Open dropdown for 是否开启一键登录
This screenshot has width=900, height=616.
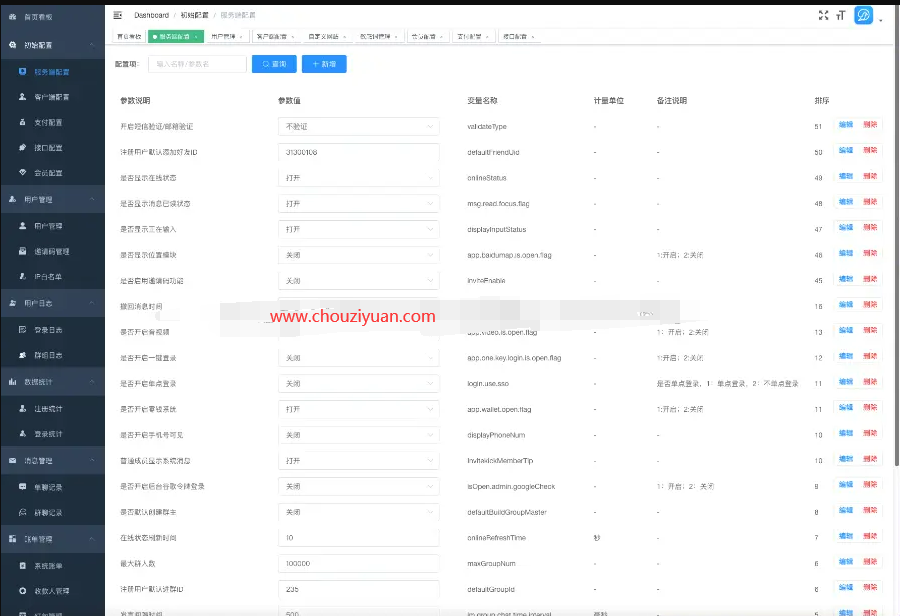(358, 358)
